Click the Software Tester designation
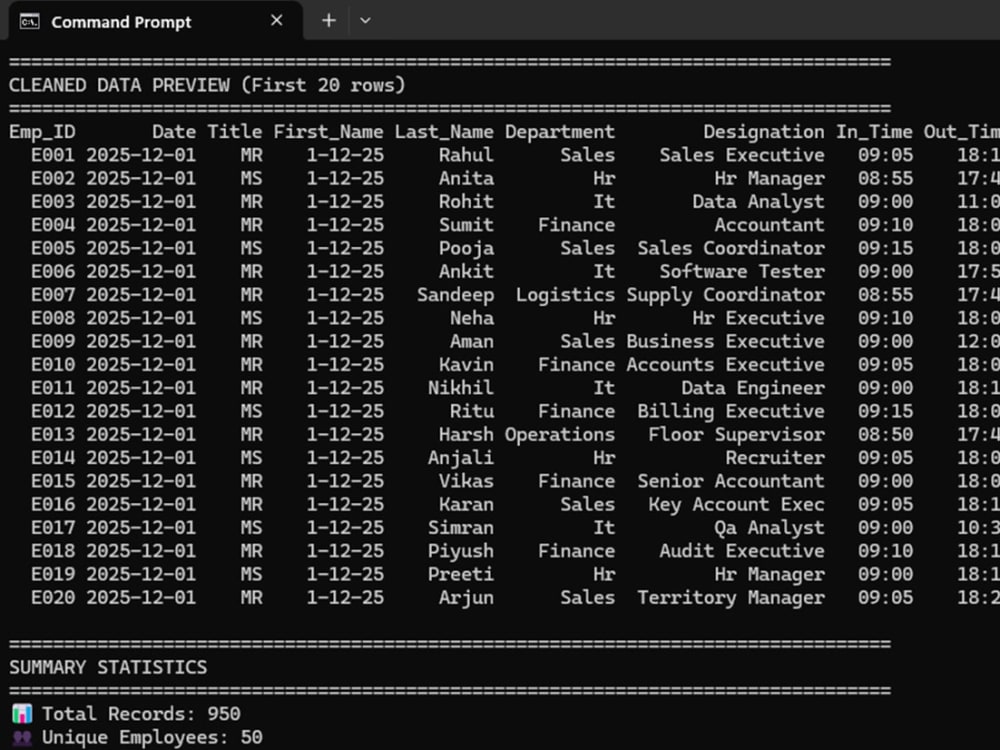1000x750 pixels. (x=742, y=272)
